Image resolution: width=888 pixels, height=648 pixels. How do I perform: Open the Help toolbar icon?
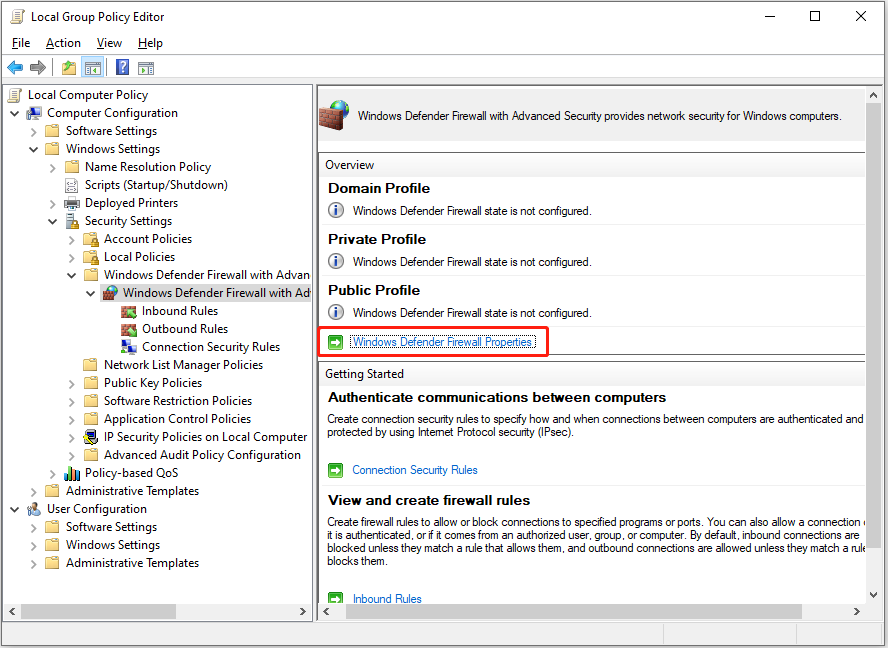click(x=122, y=67)
